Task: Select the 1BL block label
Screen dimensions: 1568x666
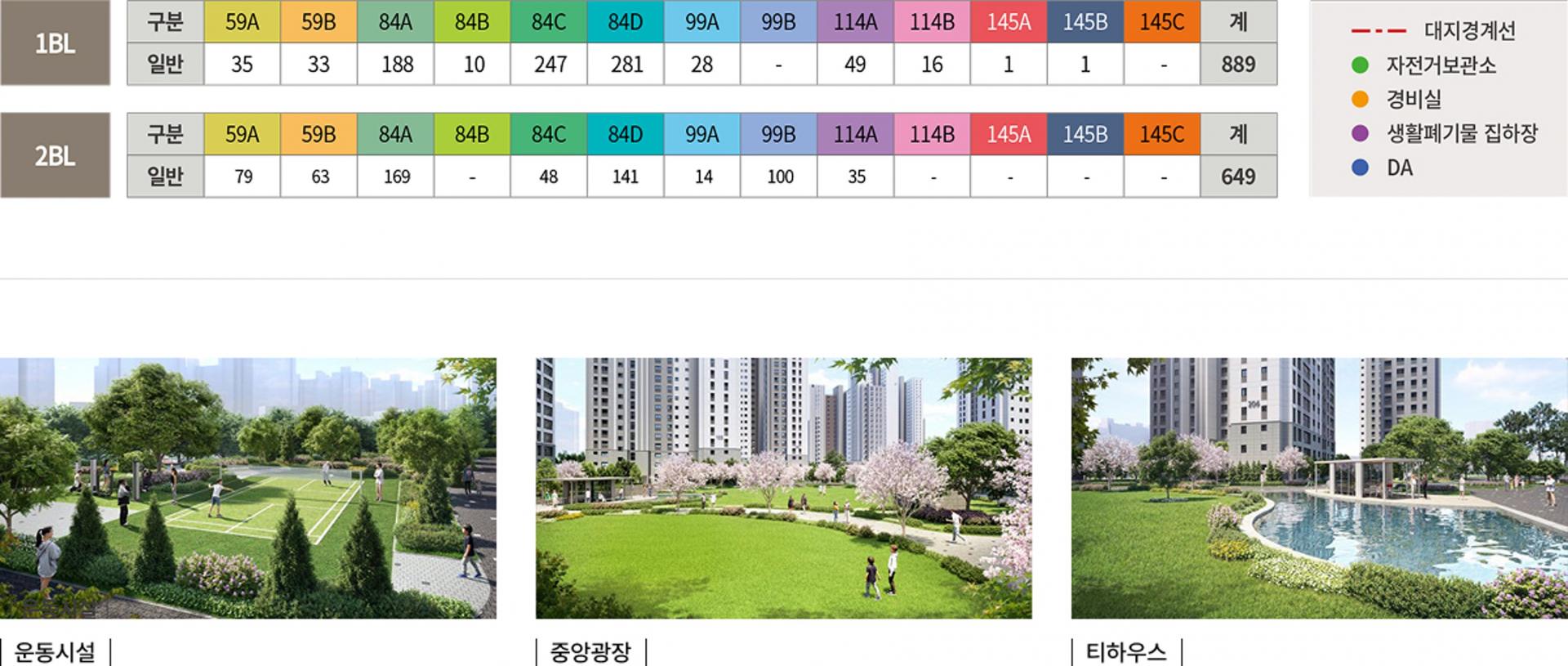Action: tap(55, 43)
